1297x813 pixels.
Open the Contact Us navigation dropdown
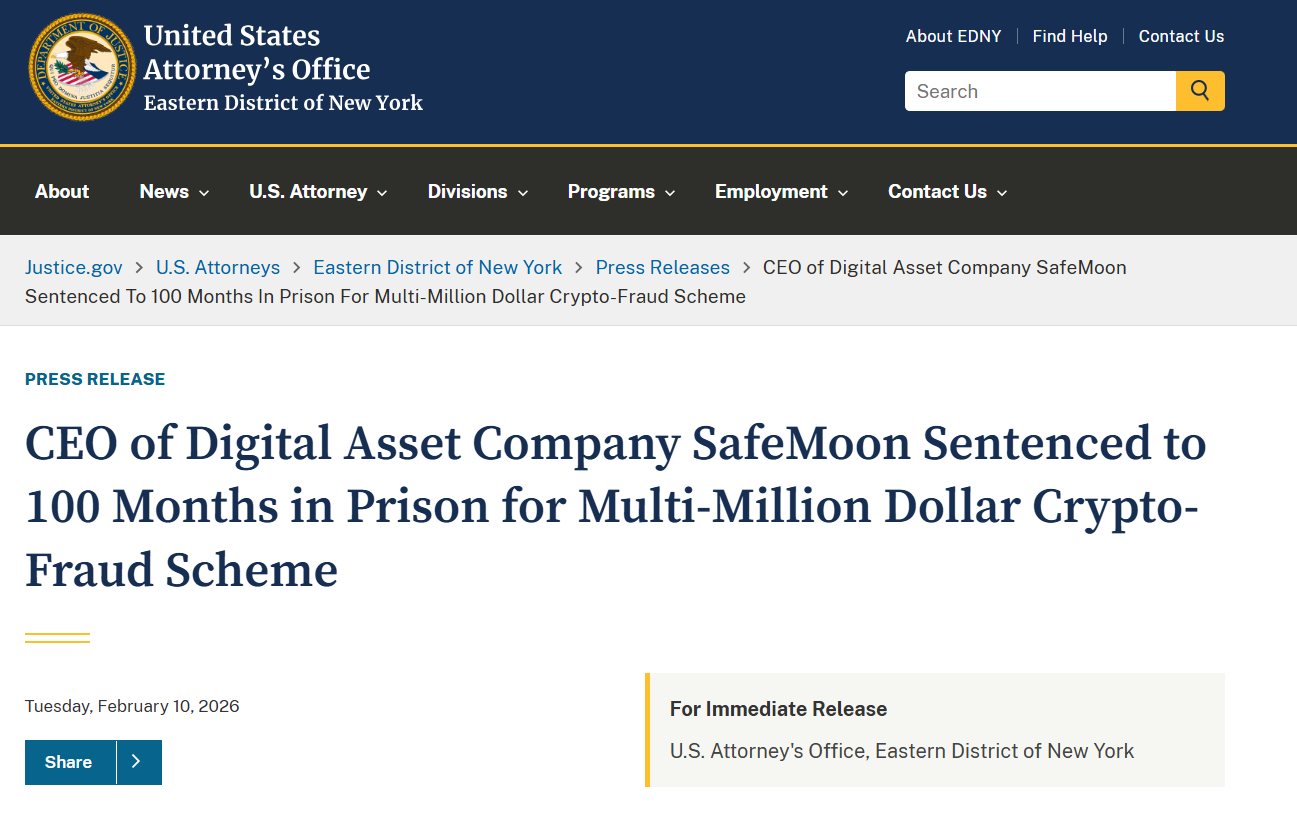pyautogui.click(x=947, y=192)
